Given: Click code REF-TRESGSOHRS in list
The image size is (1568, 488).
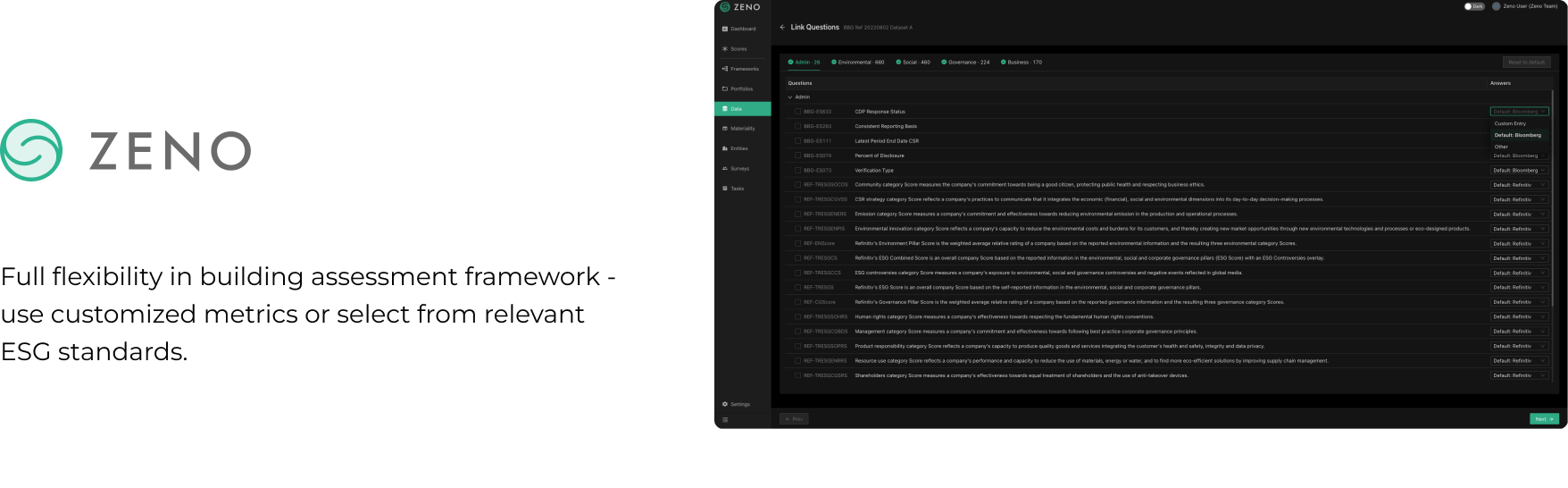Looking at the screenshot, I should tap(825, 316).
